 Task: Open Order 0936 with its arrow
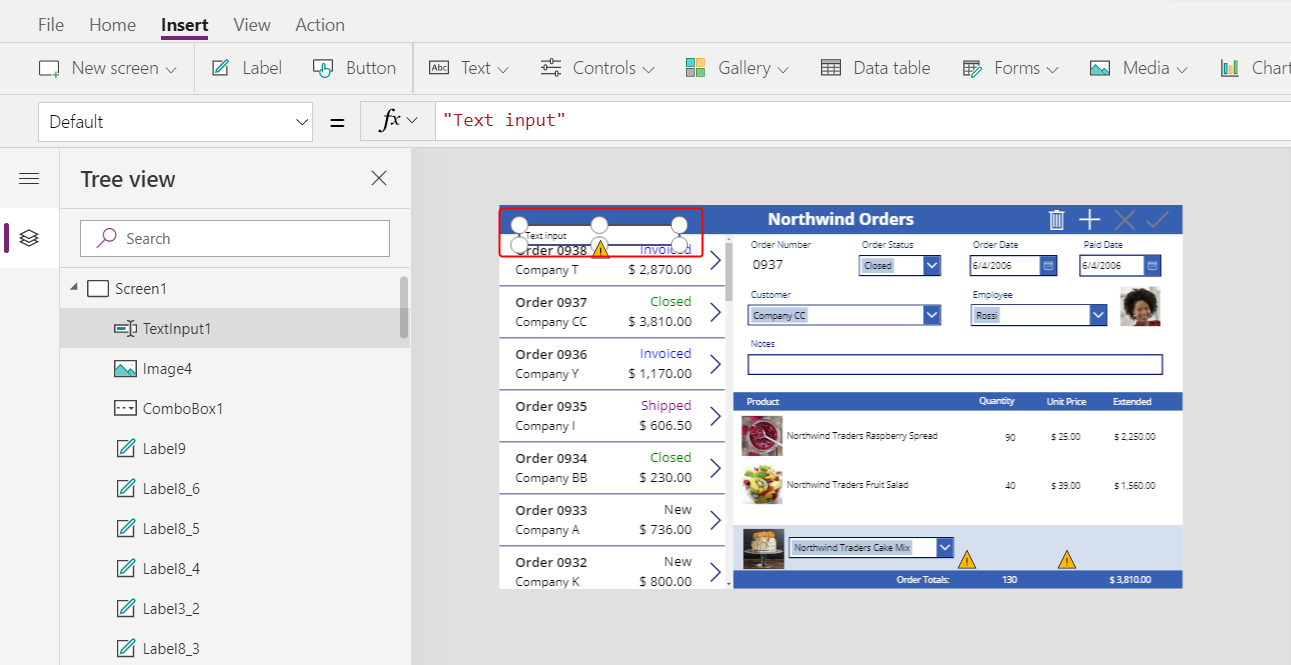pos(715,364)
